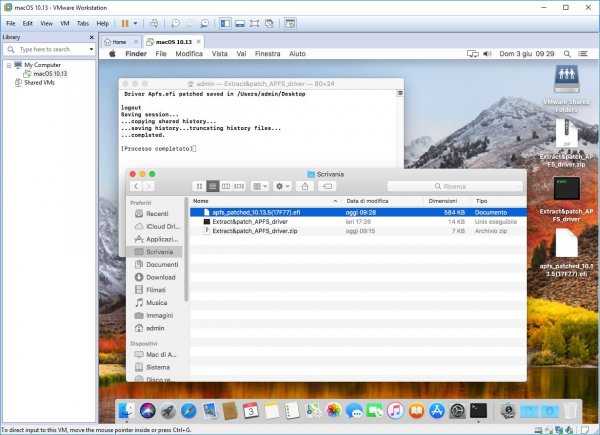Open Terminal in the Dock

point(479,410)
